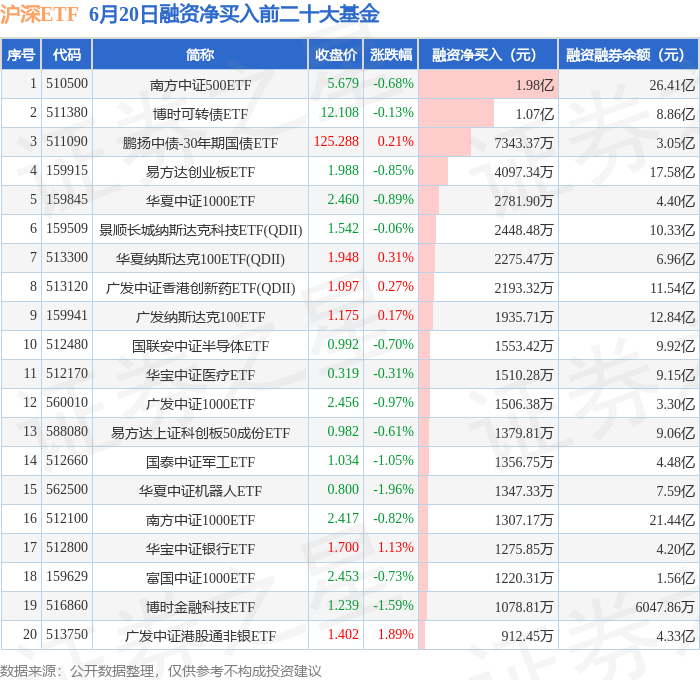
Task: Click the fund name 博时可转债ETF
Action: tap(200, 114)
